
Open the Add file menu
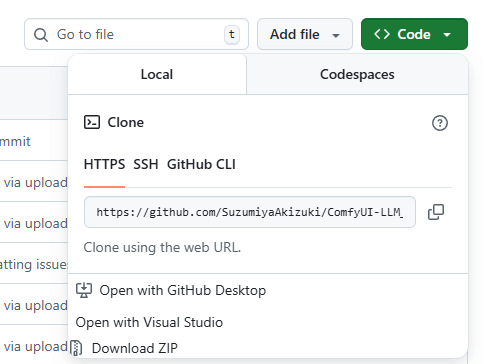click(x=305, y=34)
